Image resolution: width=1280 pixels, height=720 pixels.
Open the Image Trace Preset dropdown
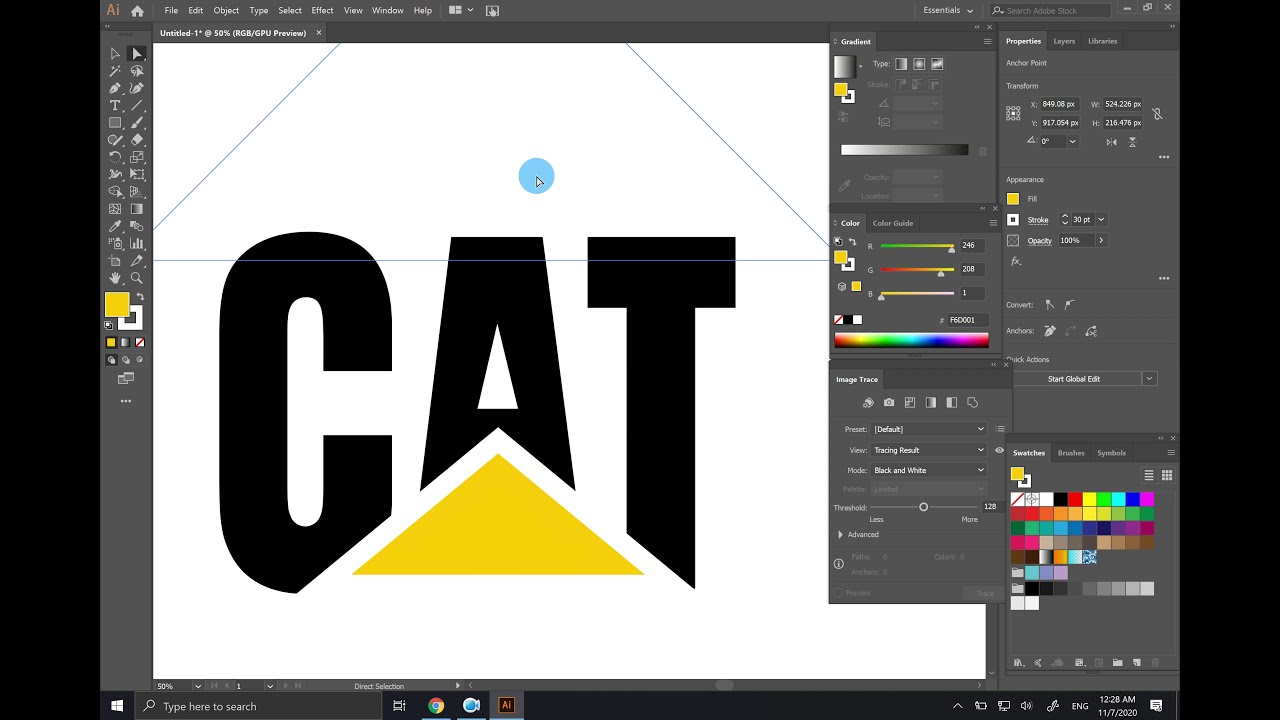929,429
